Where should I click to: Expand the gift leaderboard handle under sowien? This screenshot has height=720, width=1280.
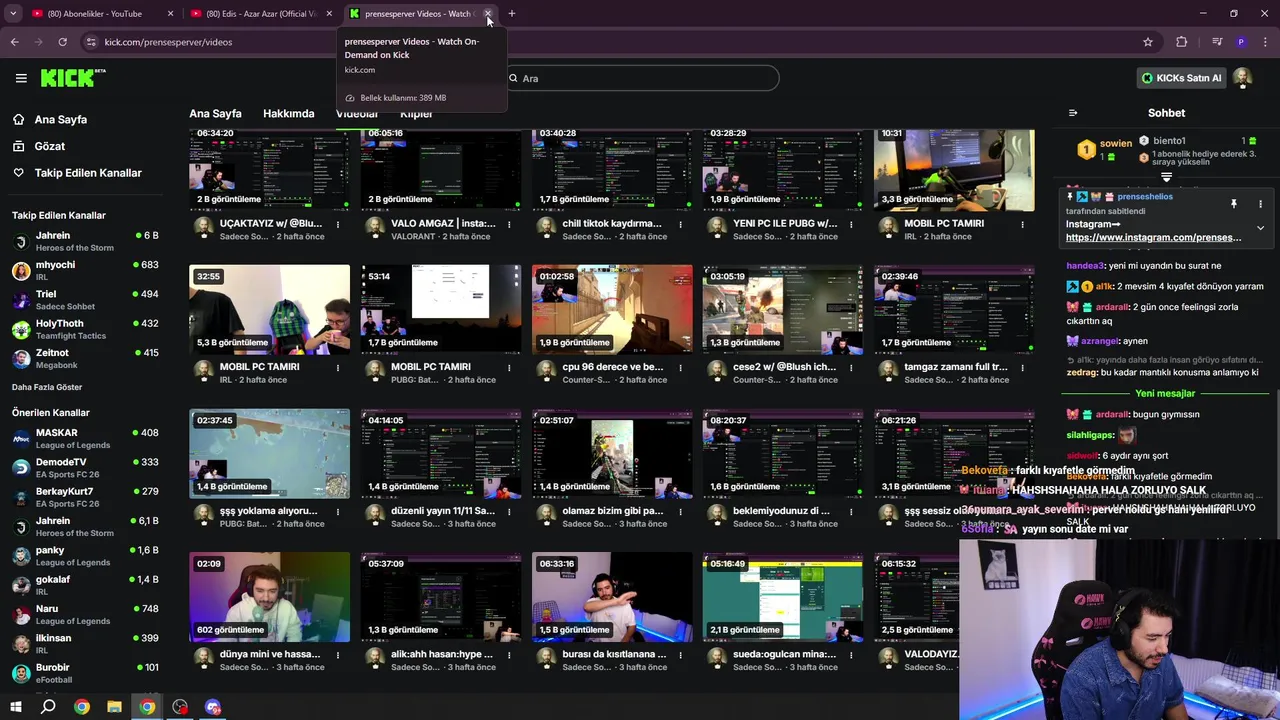[x=1166, y=177]
